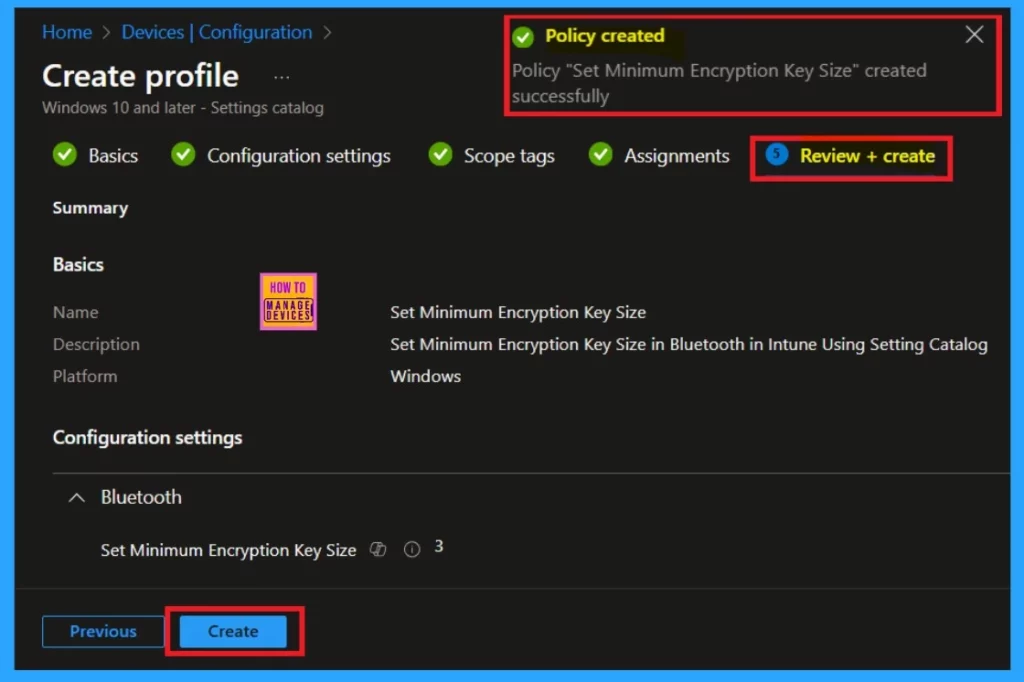Click the 'Policy created' notification title

coord(605,35)
